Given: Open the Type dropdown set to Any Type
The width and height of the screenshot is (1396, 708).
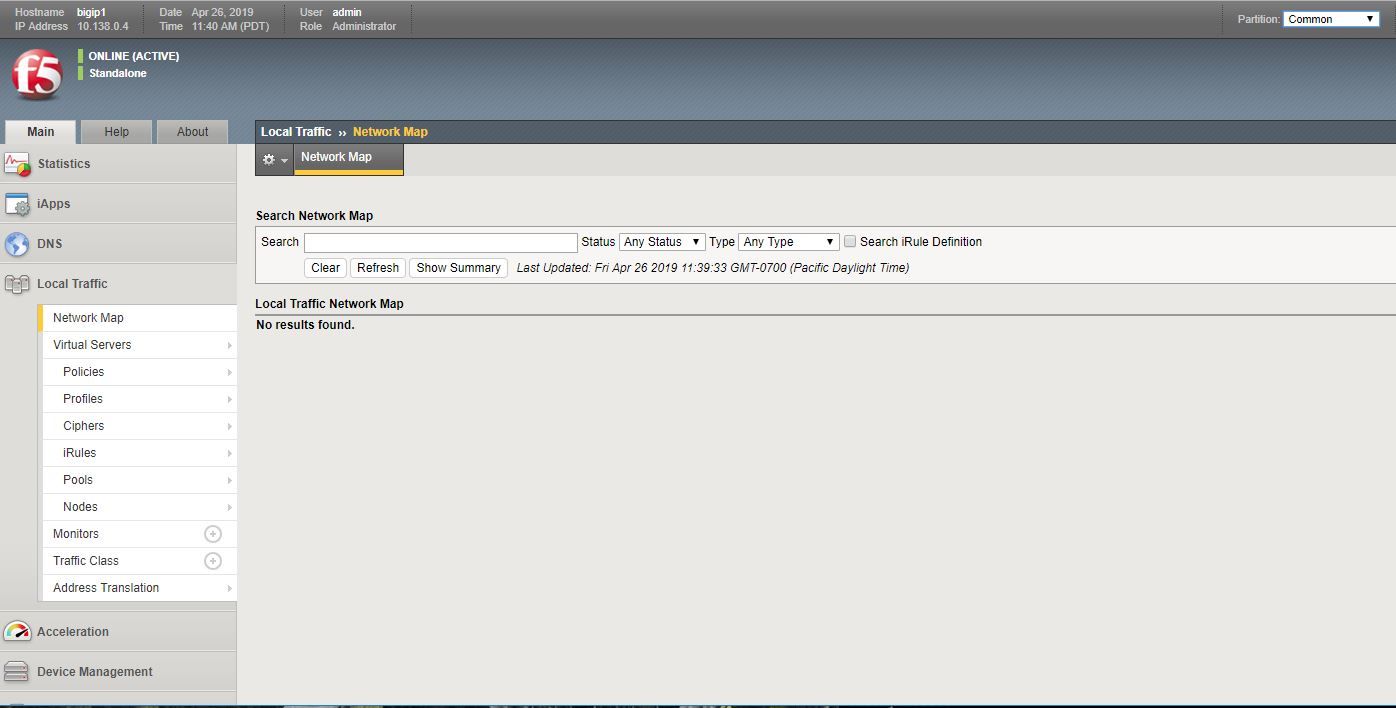Looking at the screenshot, I should click(788, 241).
